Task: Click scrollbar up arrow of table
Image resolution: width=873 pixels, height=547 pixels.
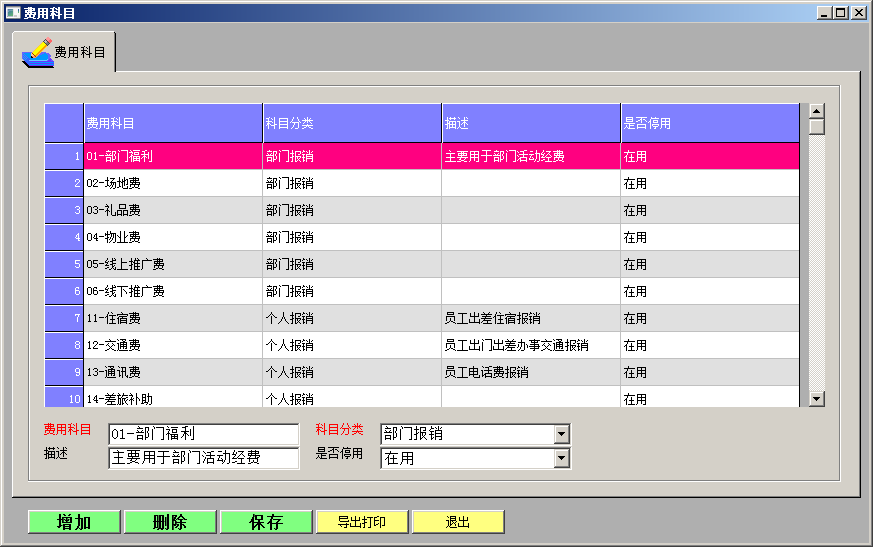Action: pos(817,111)
